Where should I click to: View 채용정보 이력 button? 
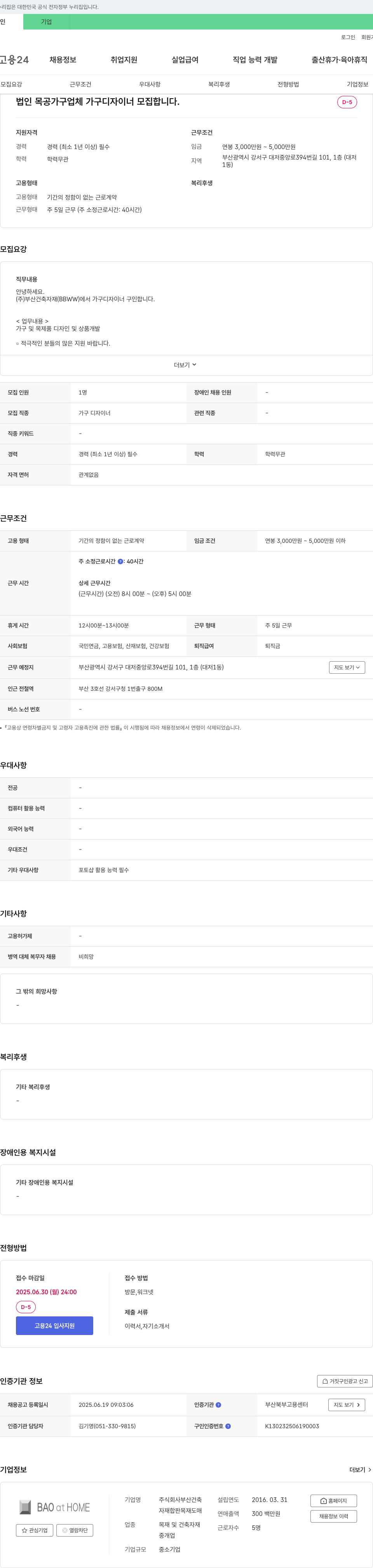(333, 1516)
